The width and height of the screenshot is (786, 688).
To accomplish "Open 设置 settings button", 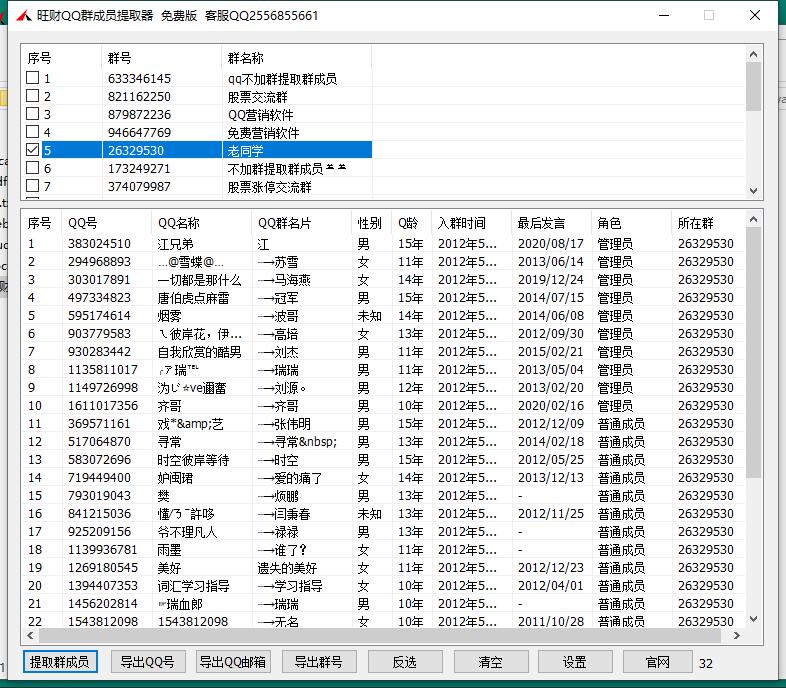I will 575,662.
